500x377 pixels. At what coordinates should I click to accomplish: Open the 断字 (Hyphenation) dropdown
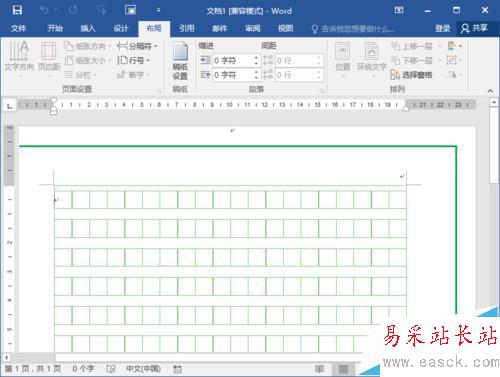coord(133,75)
